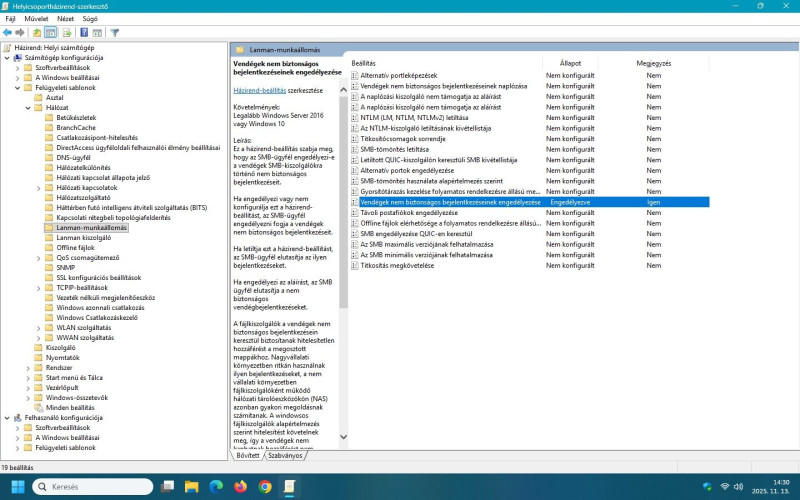Select the Offline fájlok tree folder

coord(76,247)
